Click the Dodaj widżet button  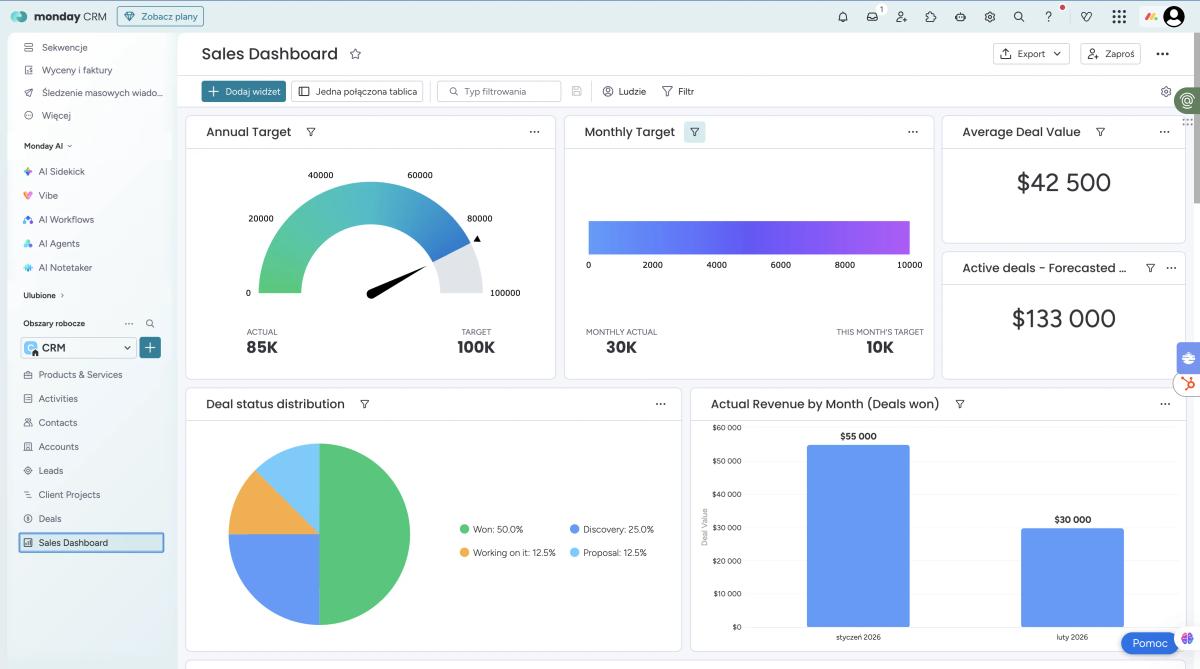click(243, 91)
